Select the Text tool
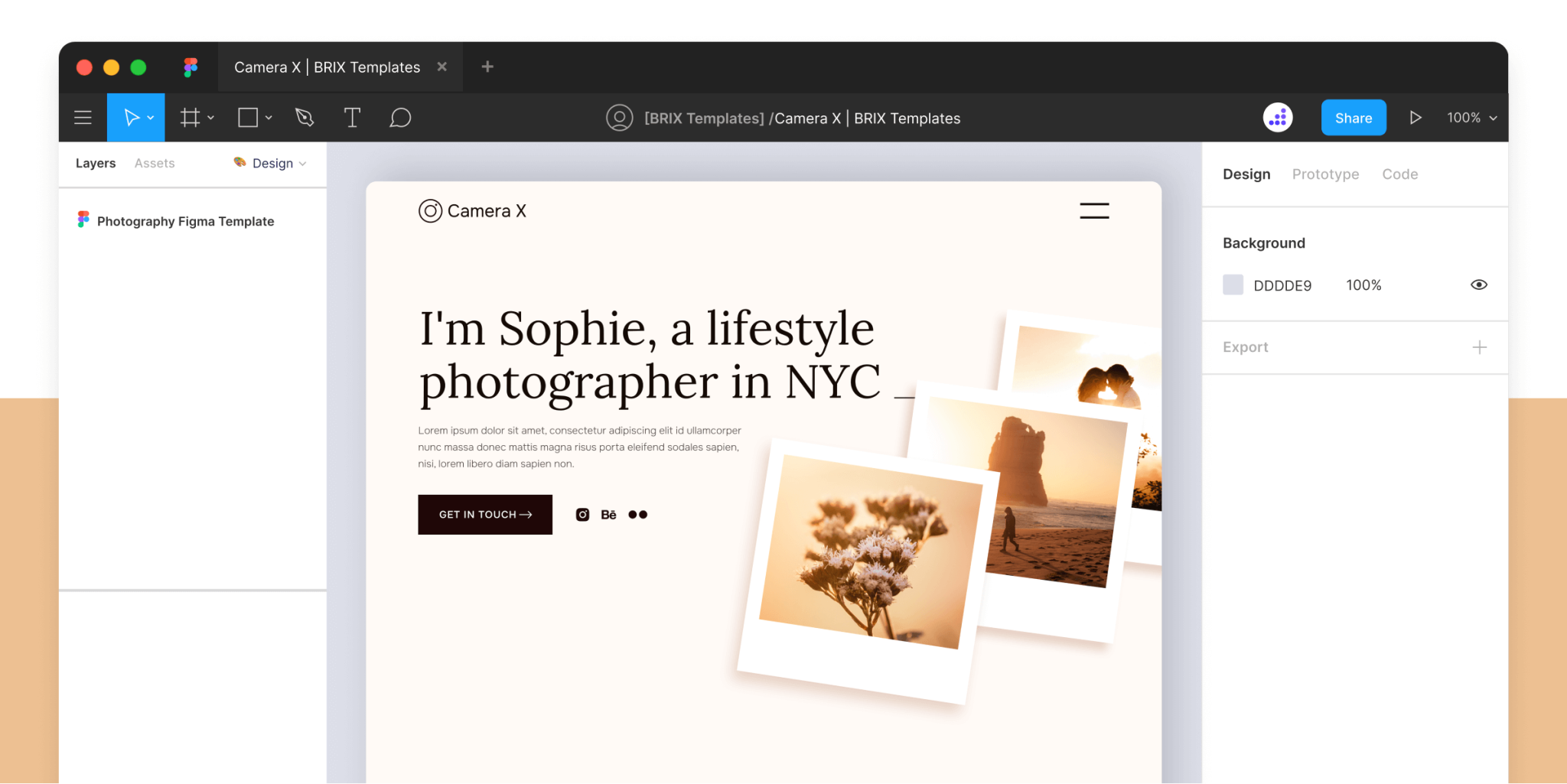The width and height of the screenshot is (1567, 784). click(352, 117)
